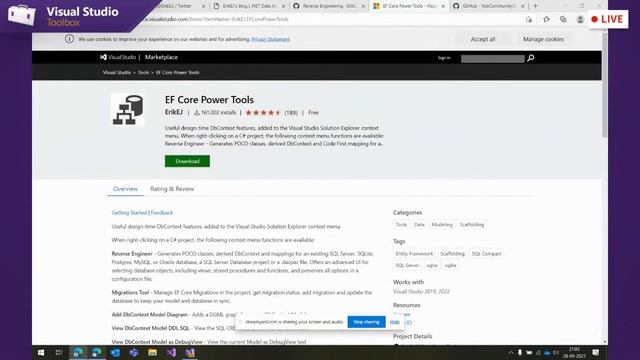Open the Rating & Review tab
The image size is (640, 360).
pyautogui.click(x=172, y=189)
